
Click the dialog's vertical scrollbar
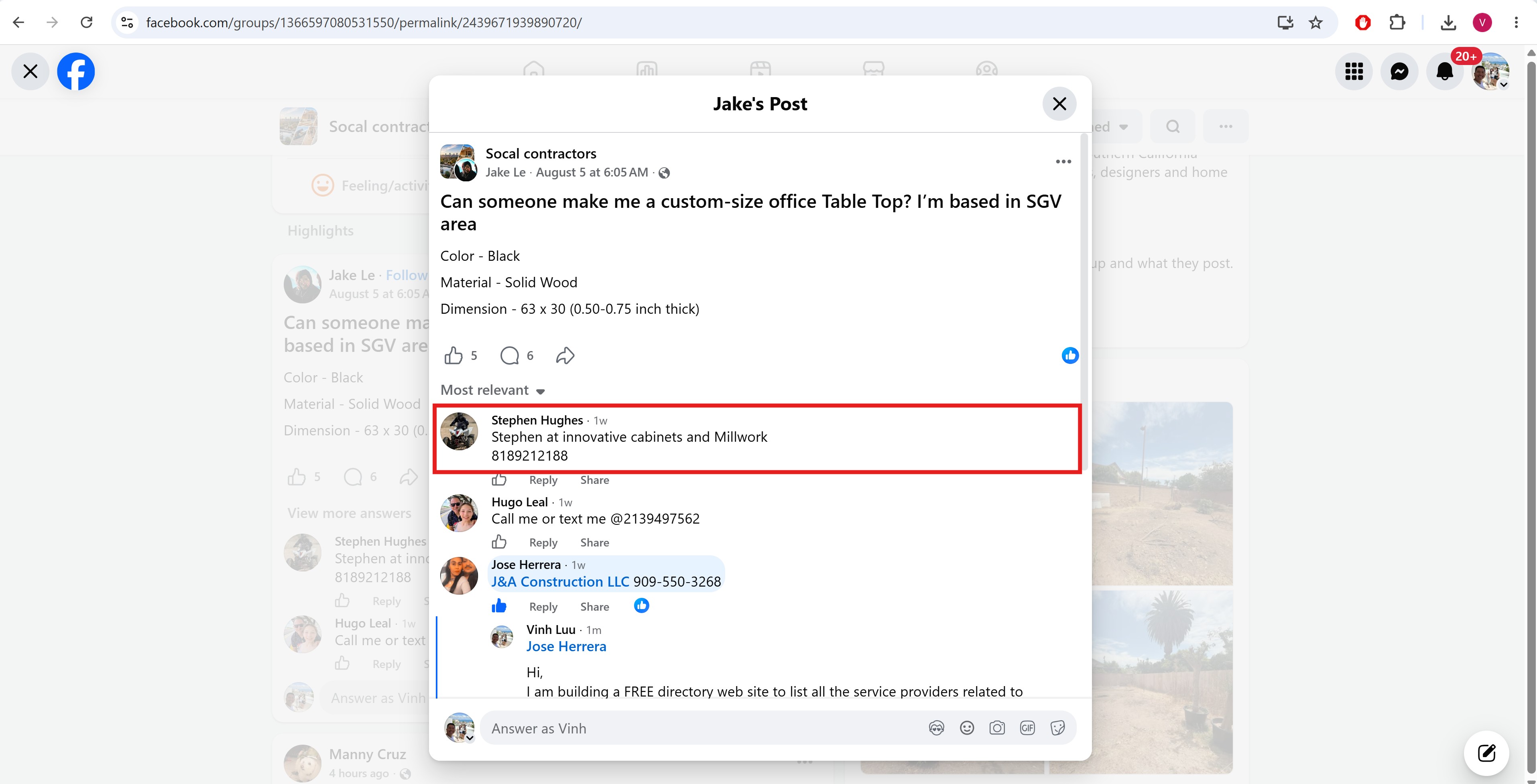pos(1084,301)
